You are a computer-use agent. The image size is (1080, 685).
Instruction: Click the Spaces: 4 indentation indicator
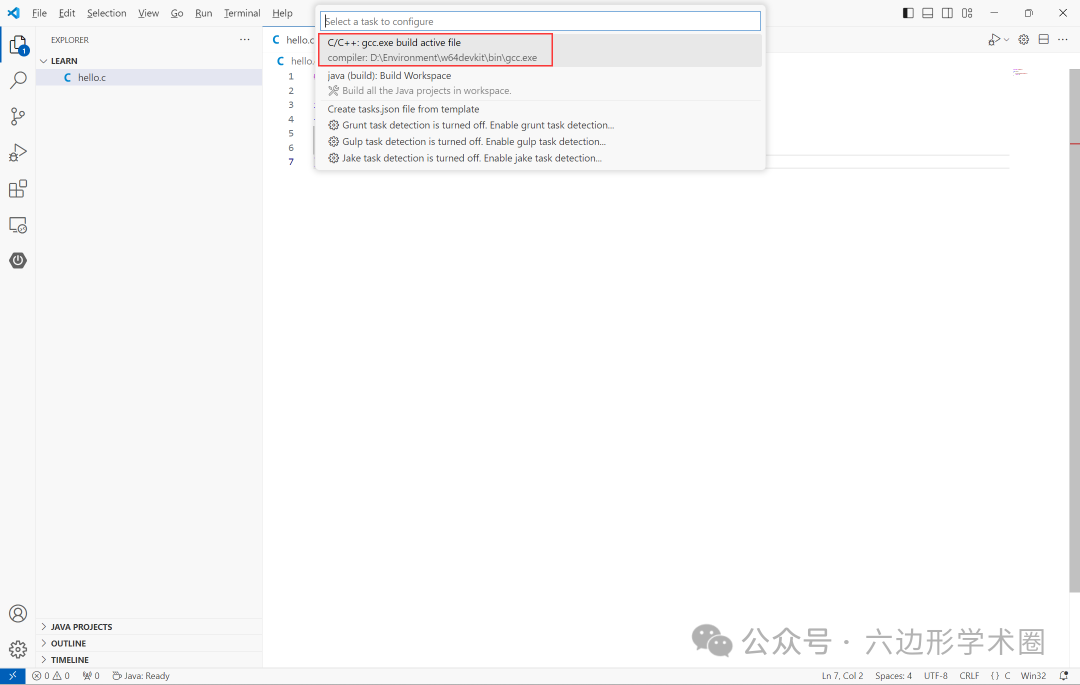[893, 675]
